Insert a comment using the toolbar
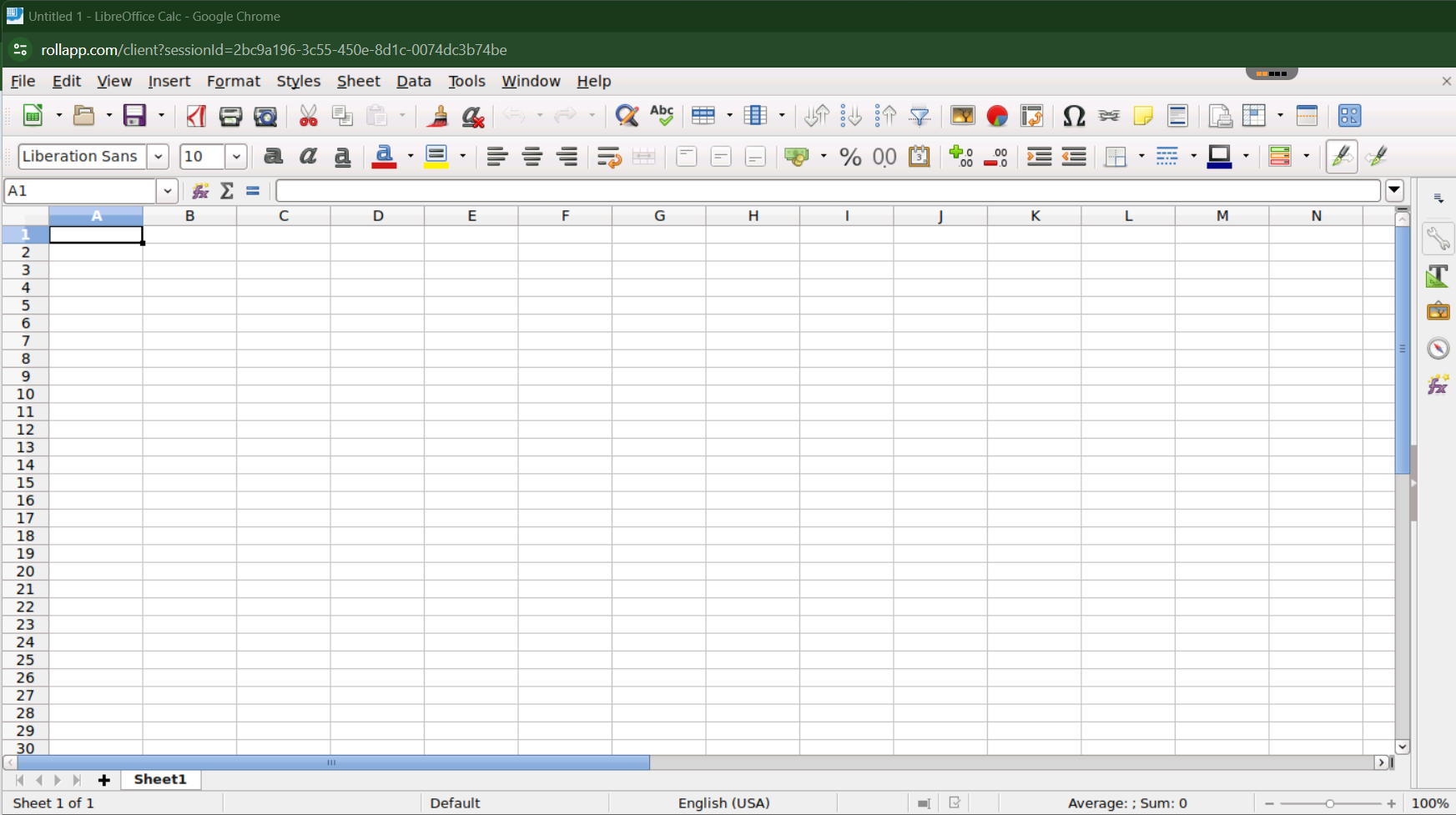 coord(1143,116)
